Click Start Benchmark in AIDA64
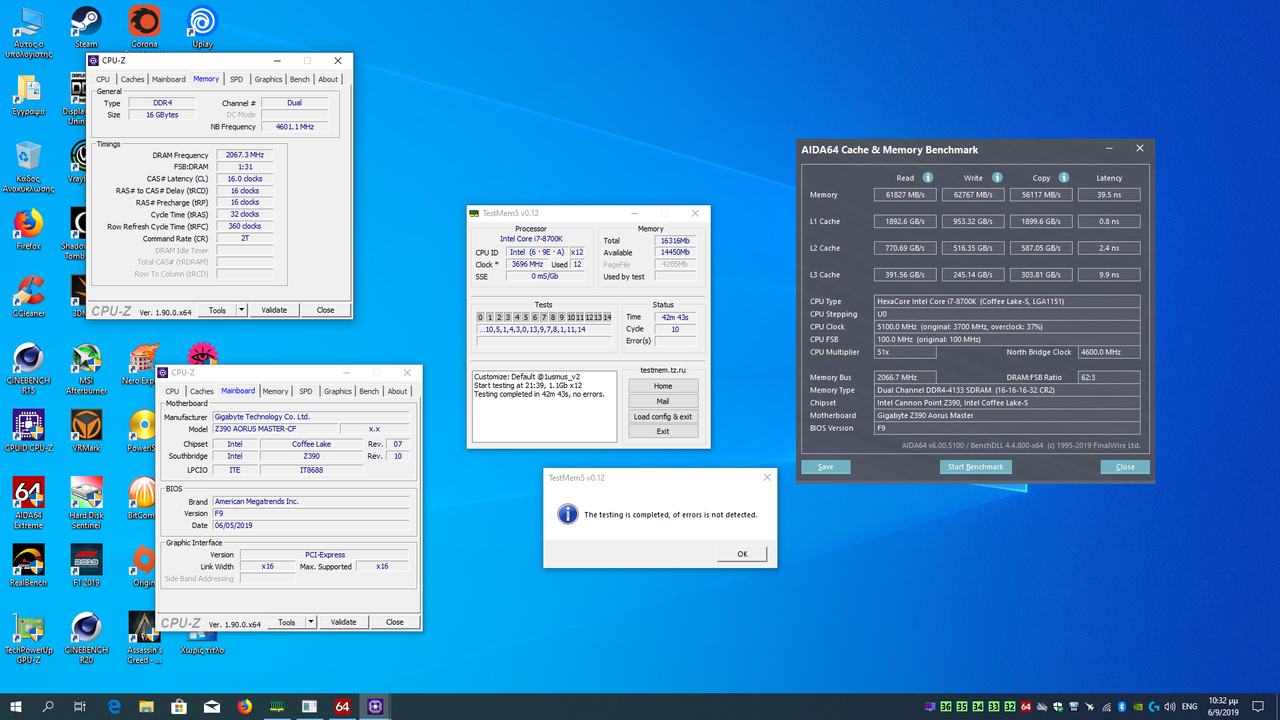Viewport: 1280px width, 720px height. click(x=976, y=467)
